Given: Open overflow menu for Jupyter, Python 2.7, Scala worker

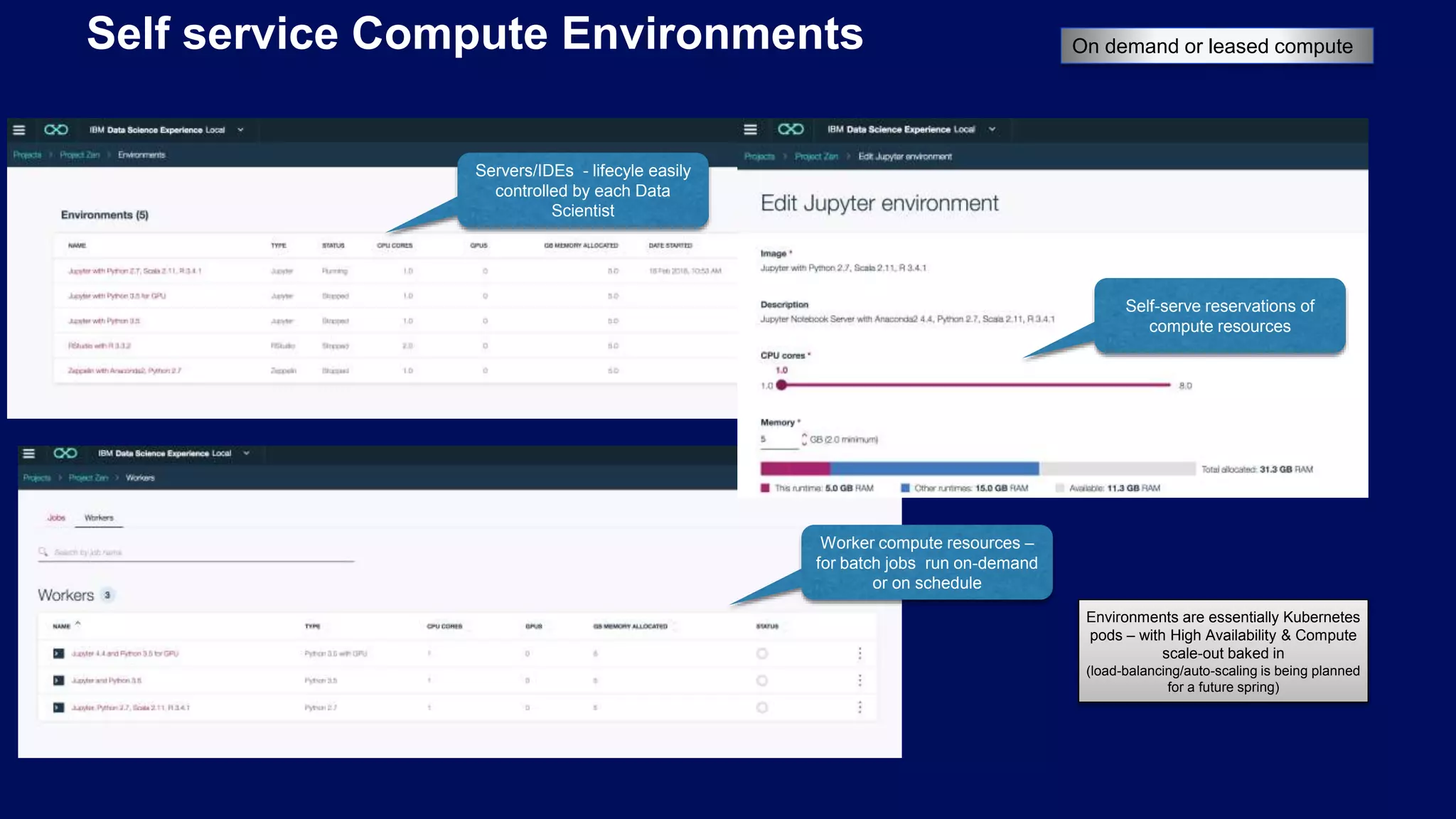Looking at the screenshot, I should (860, 707).
